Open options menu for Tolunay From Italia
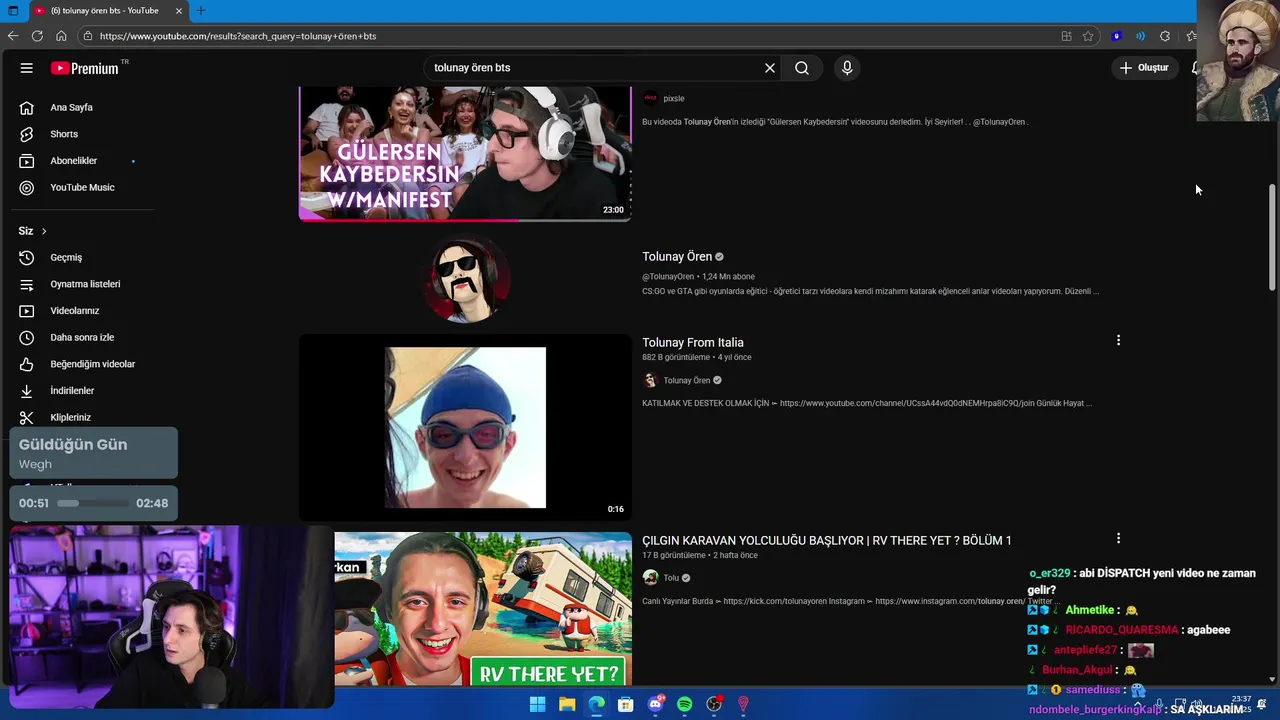This screenshot has width=1280, height=720. pyautogui.click(x=1118, y=340)
